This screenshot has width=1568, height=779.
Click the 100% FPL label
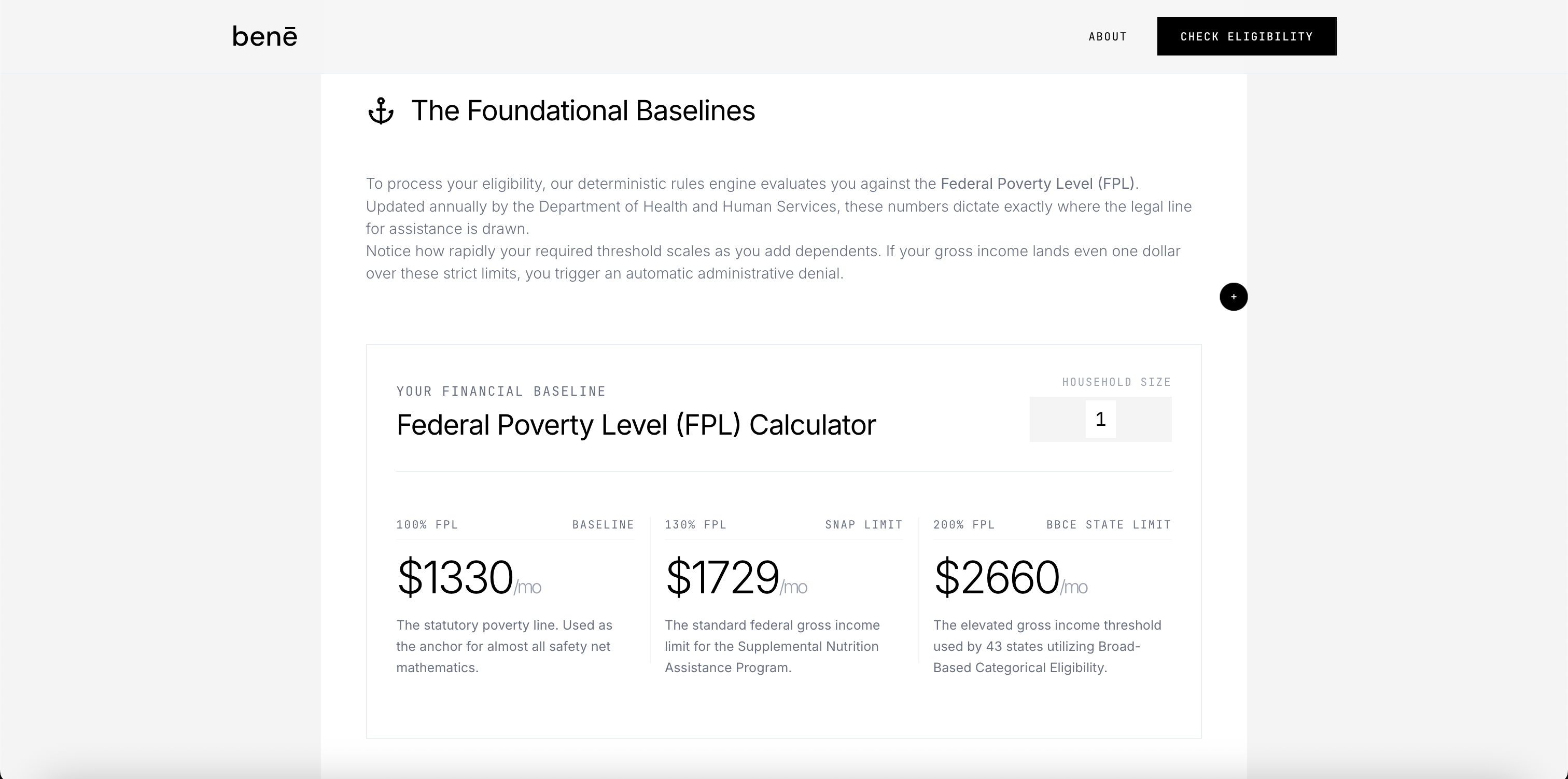click(427, 524)
